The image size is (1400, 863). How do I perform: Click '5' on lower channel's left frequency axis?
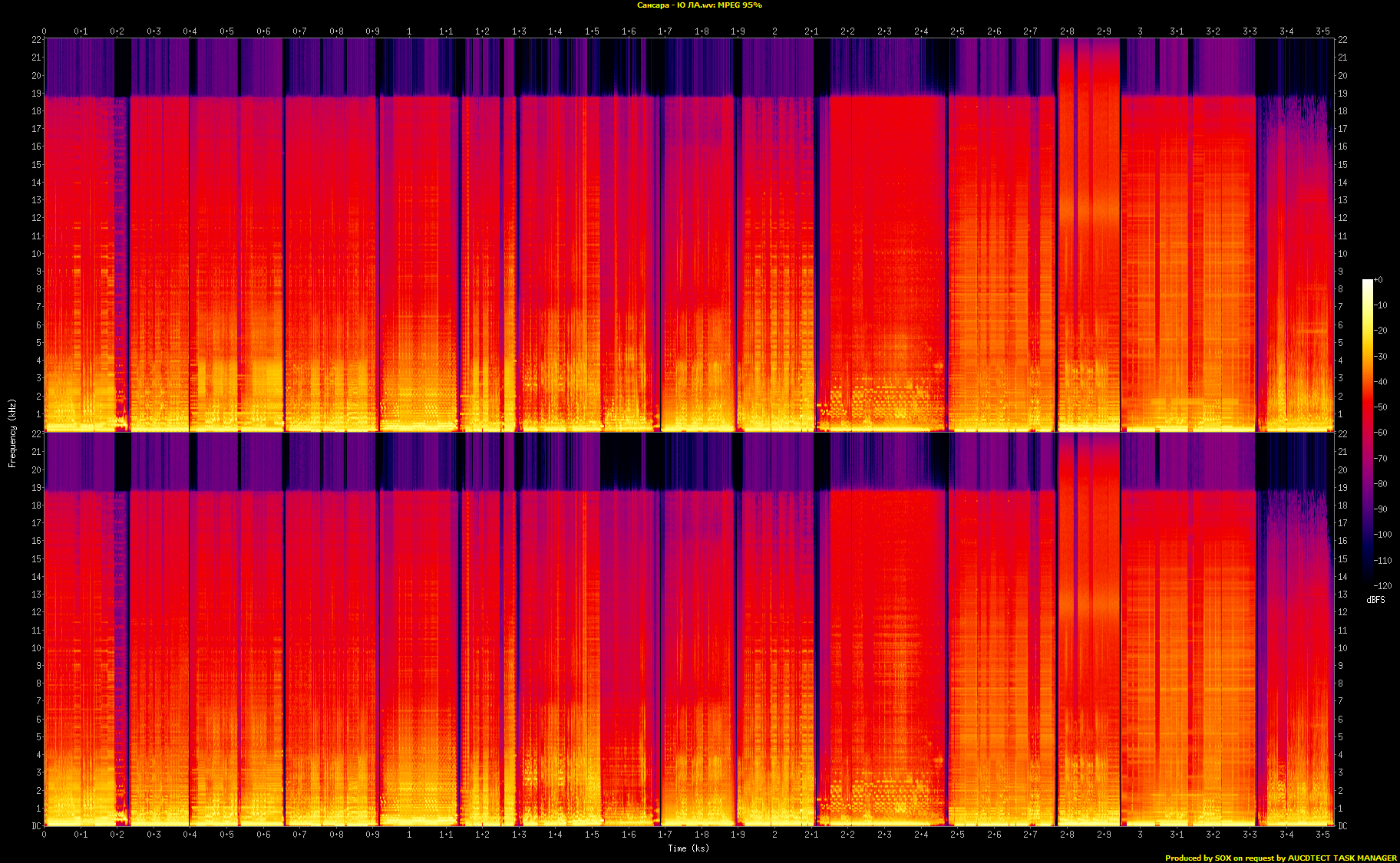tap(38, 737)
